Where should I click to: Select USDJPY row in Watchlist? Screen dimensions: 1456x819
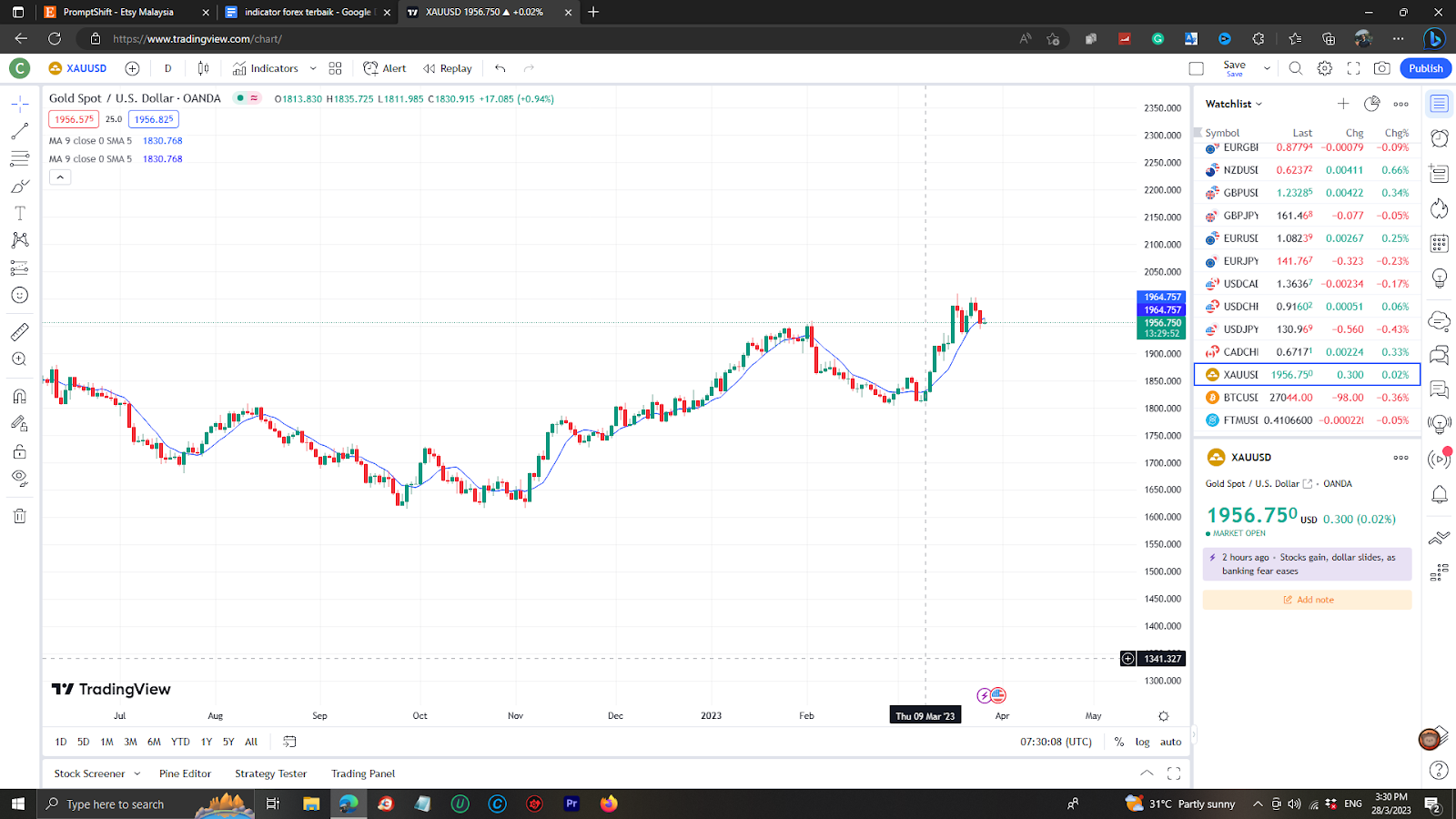[x=1307, y=329]
